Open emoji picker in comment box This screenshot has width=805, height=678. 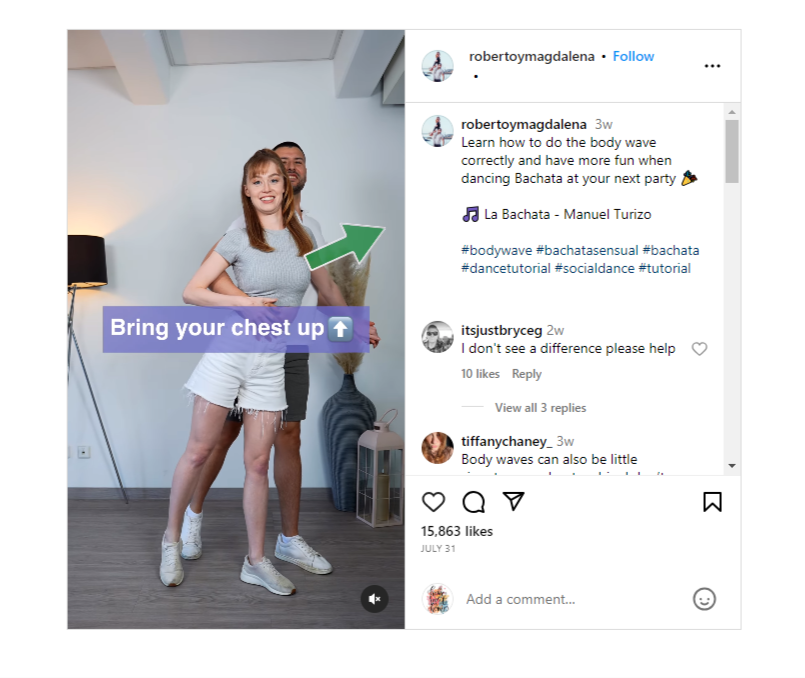click(704, 599)
